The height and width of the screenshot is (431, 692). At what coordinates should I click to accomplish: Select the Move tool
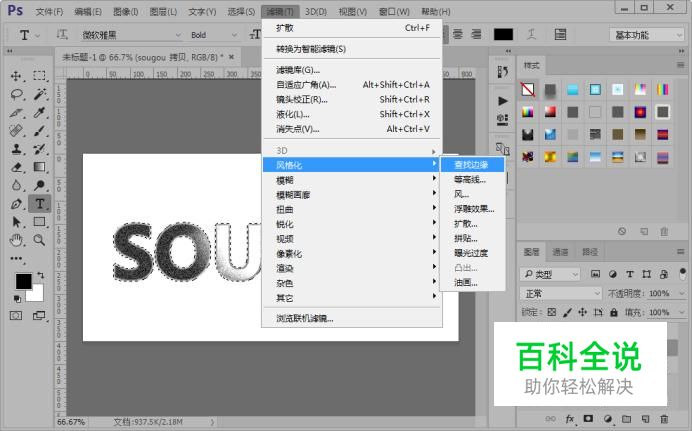[x=16, y=76]
